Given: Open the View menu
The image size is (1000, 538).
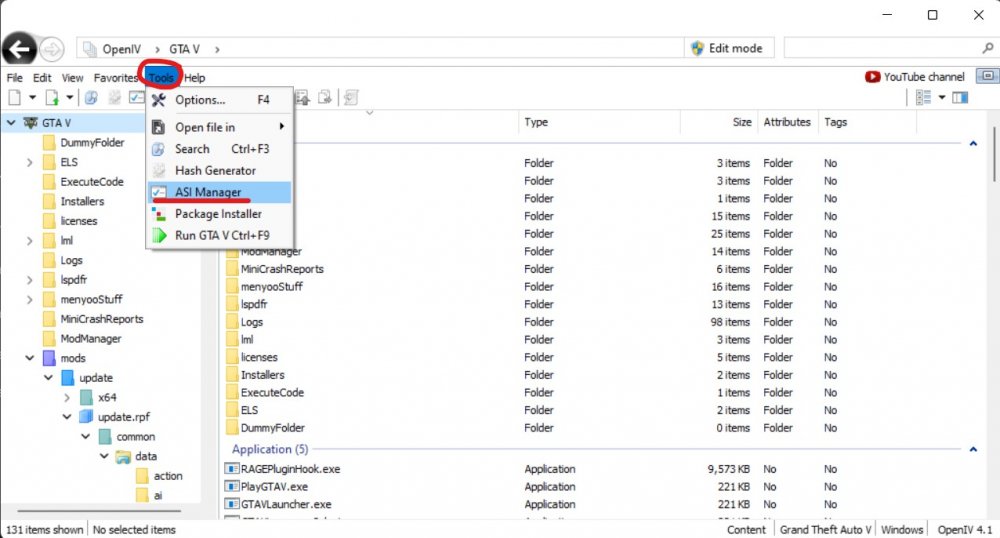Looking at the screenshot, I should tap(73, 78).
